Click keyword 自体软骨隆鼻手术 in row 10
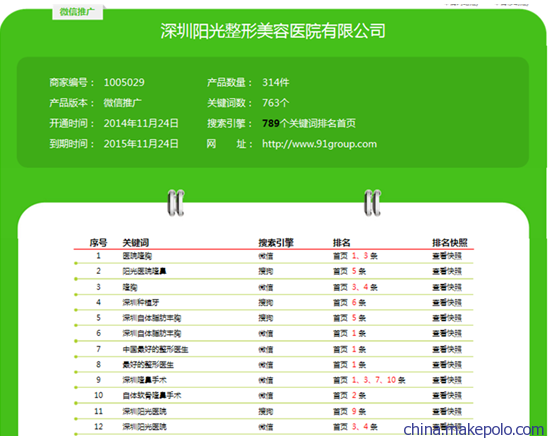 152,395
